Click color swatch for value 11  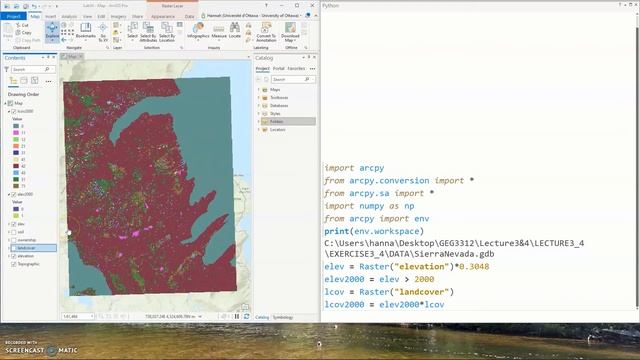(16, 133)
